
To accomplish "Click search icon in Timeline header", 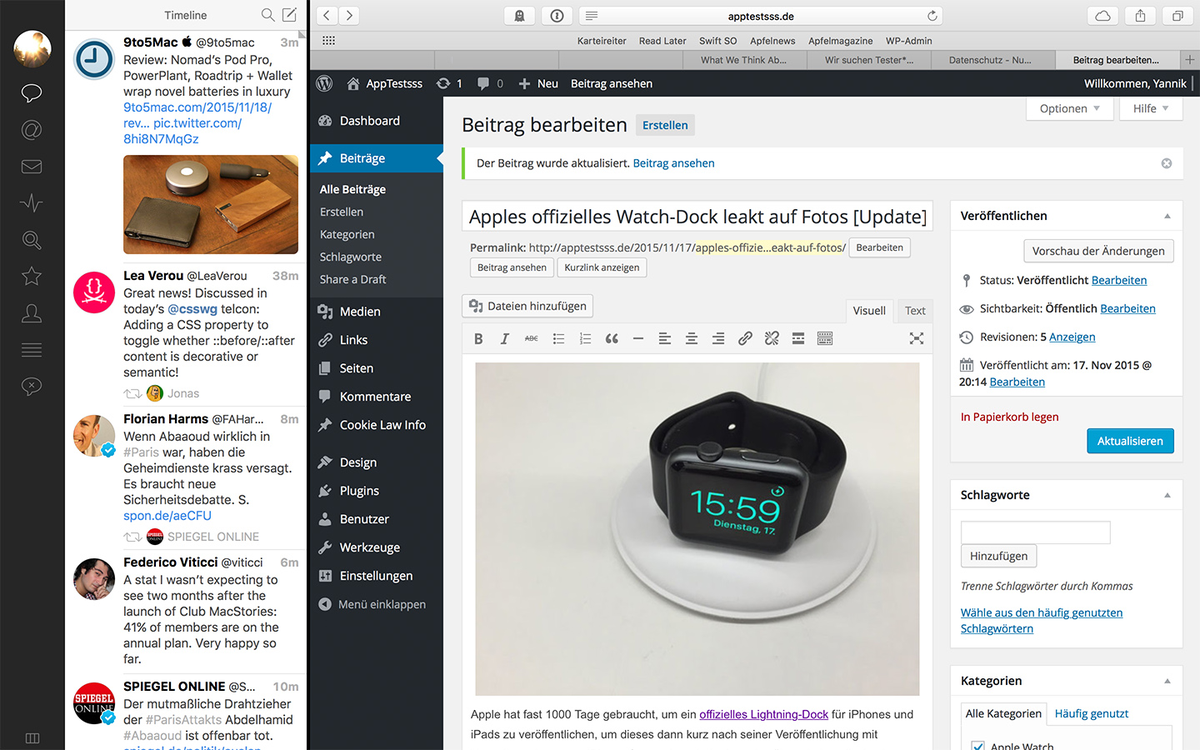I will point(267,15).
